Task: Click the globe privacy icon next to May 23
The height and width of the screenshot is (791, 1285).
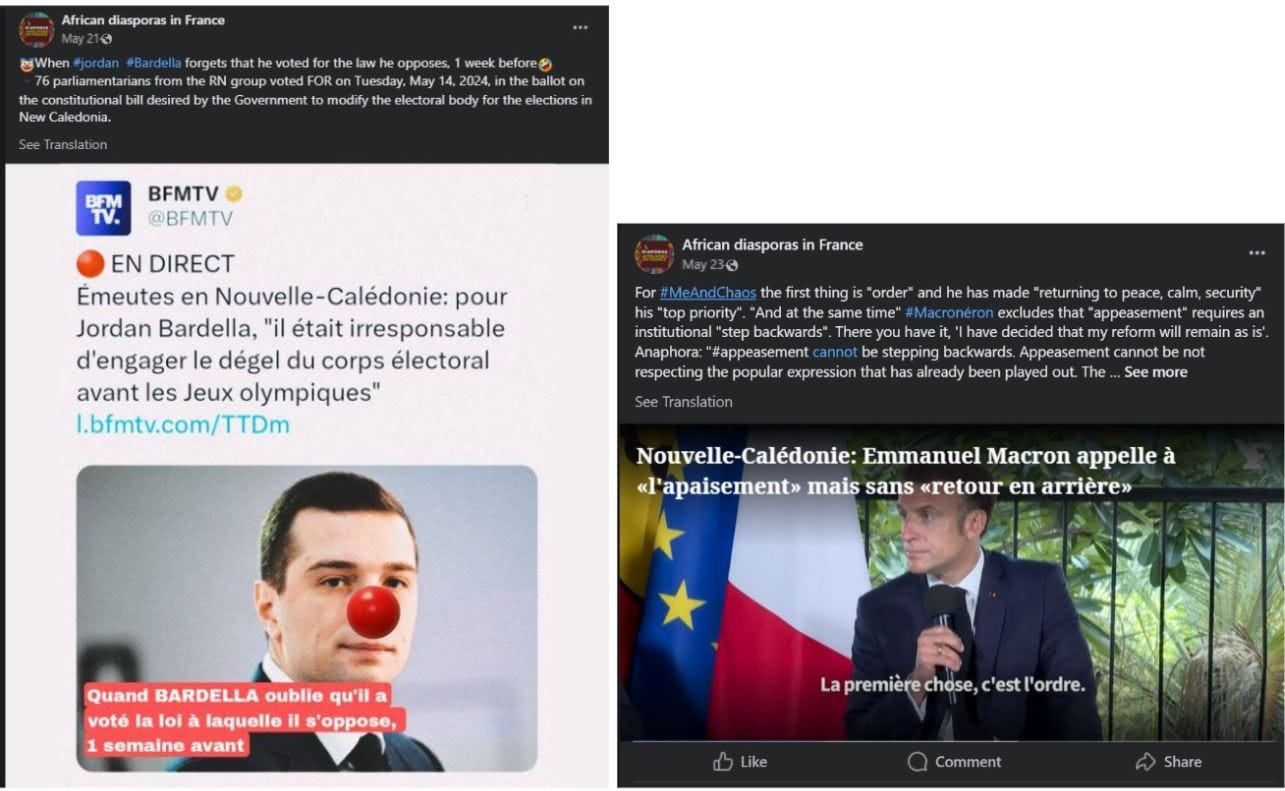Action: tap(732, 265)
